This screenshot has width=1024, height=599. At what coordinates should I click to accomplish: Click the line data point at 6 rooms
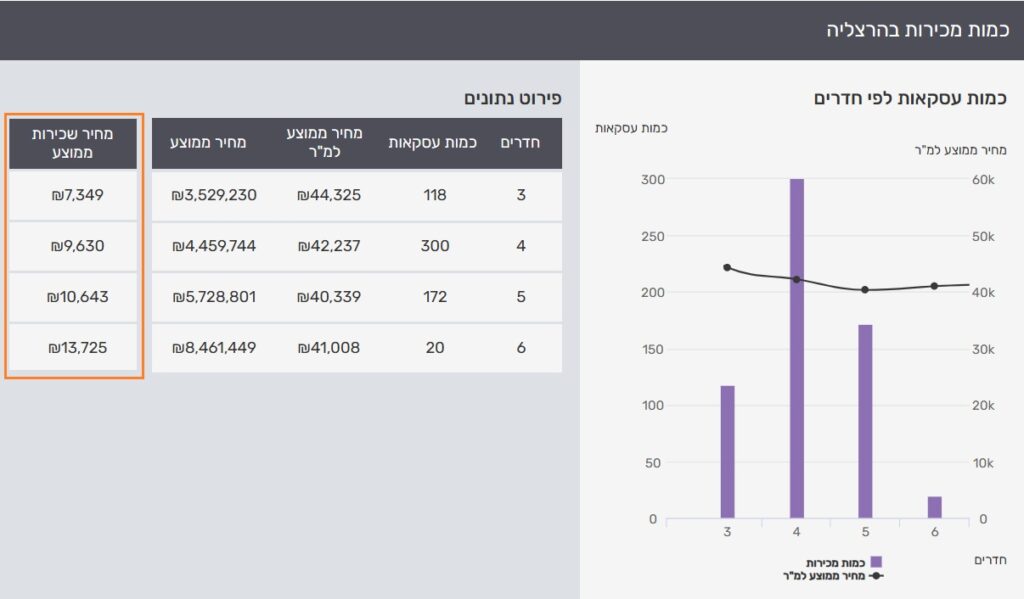[x=934, y=286]
